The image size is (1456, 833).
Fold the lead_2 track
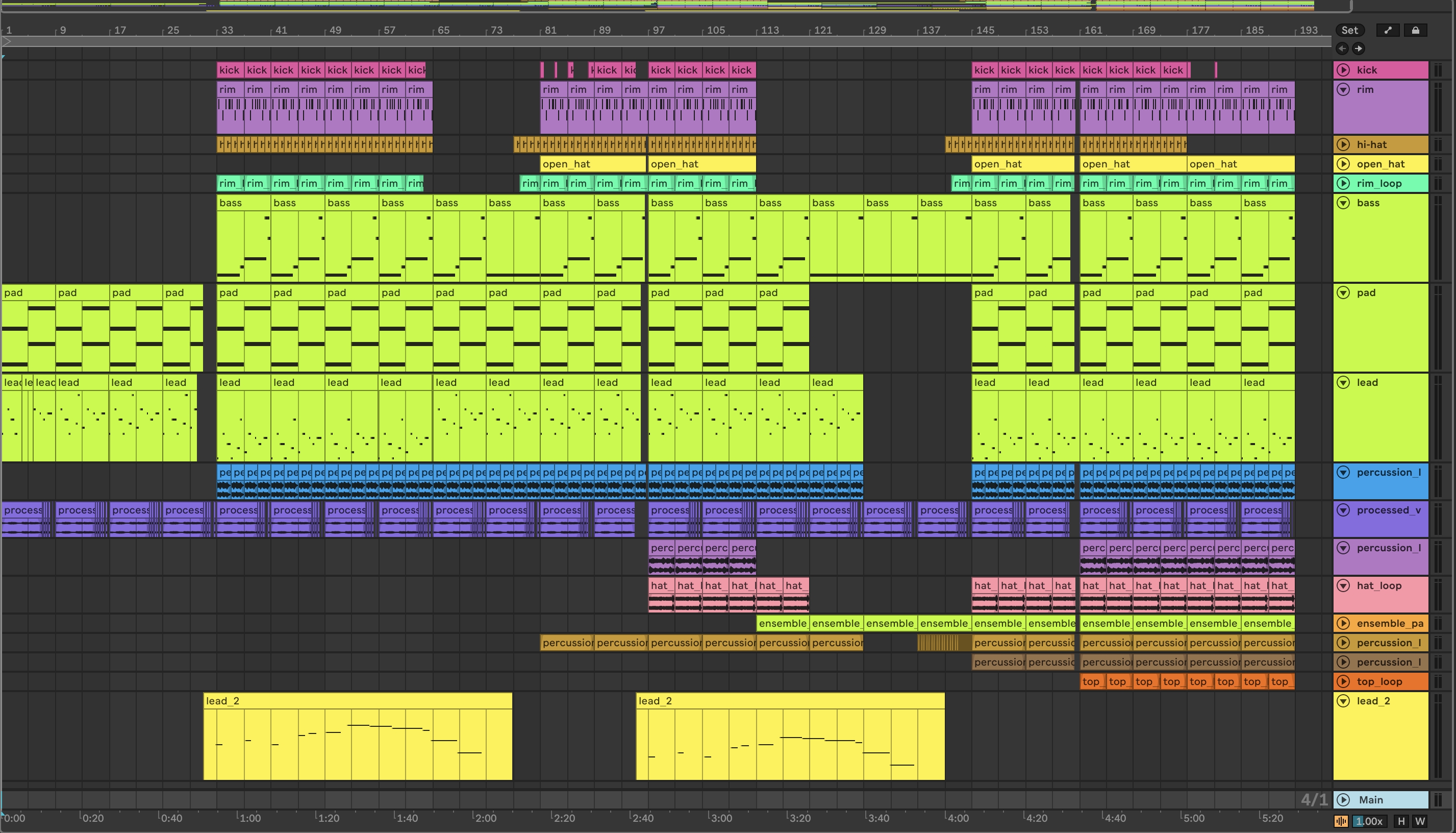1343,701
